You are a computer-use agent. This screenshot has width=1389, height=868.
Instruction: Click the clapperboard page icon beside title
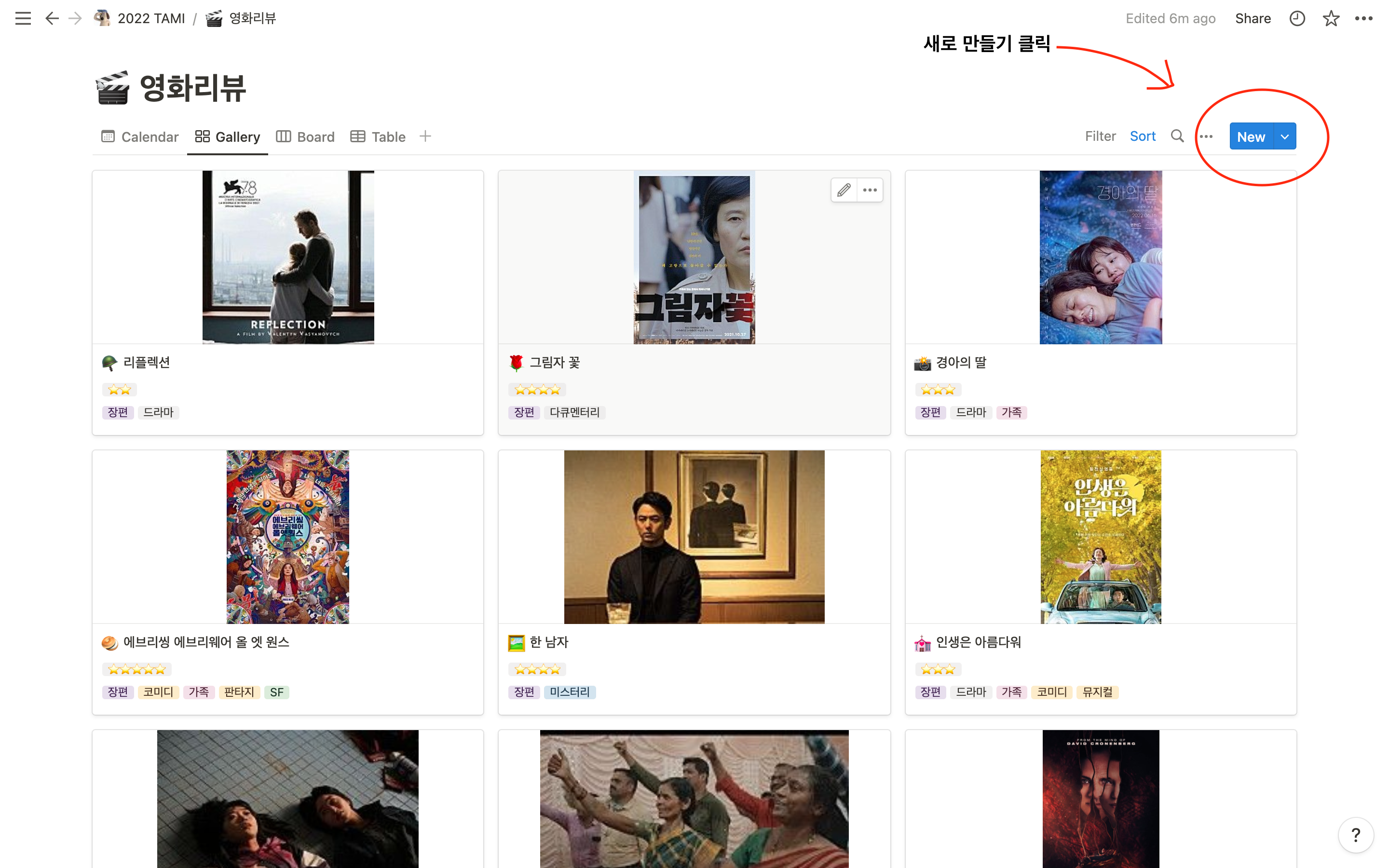[x=112, y=88]
